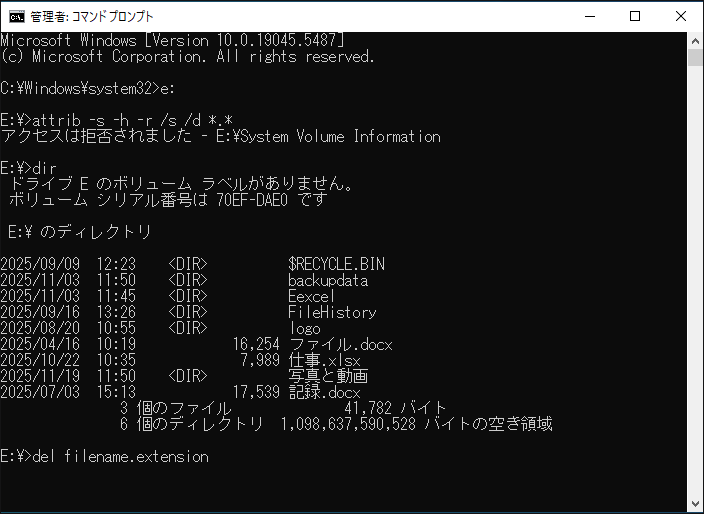Click the date 2025/09/09 12:23
Screen dimensions: 704x514
(68, 264)
